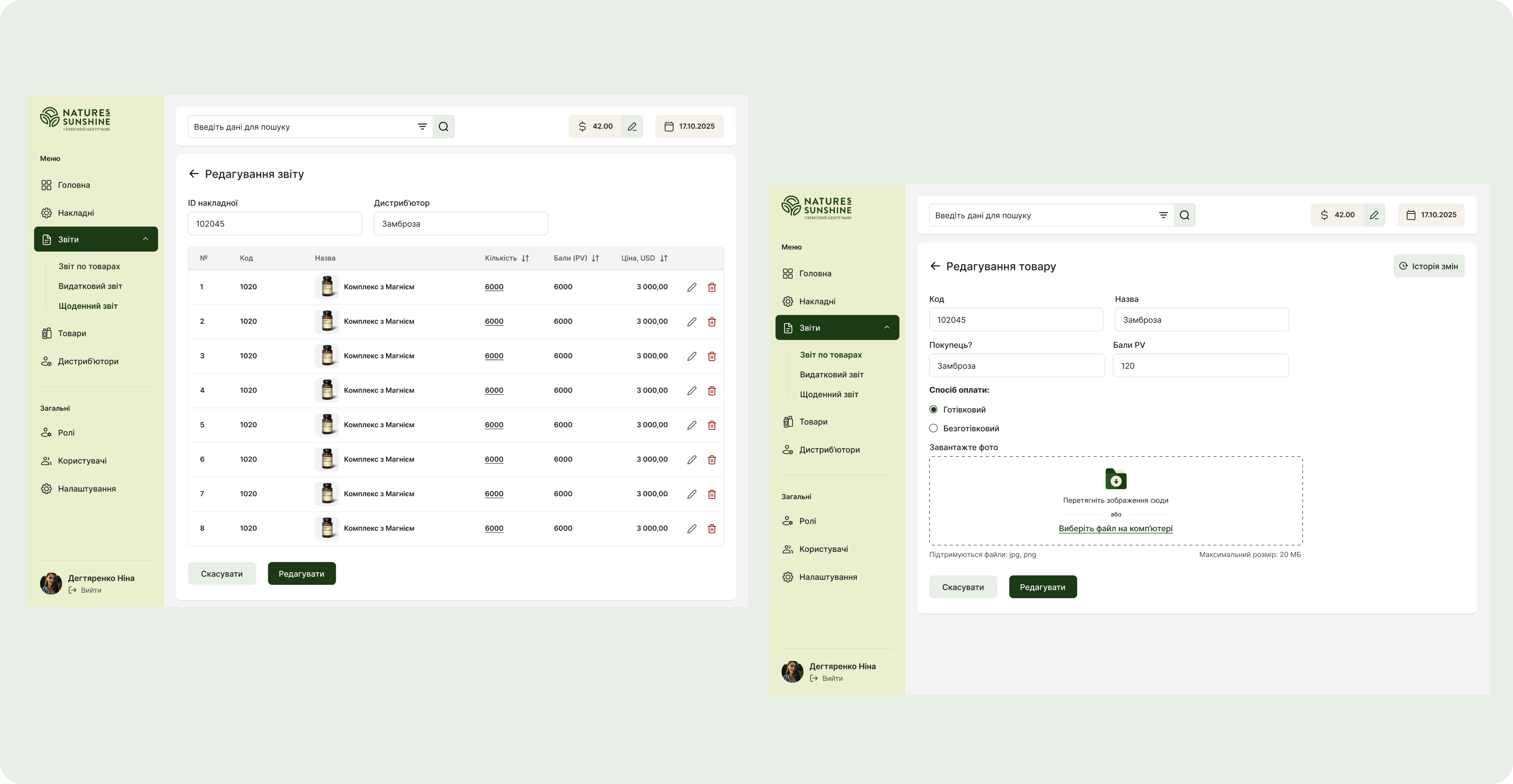
Task: Click the Історія змін button
Action: point(1428,266)
